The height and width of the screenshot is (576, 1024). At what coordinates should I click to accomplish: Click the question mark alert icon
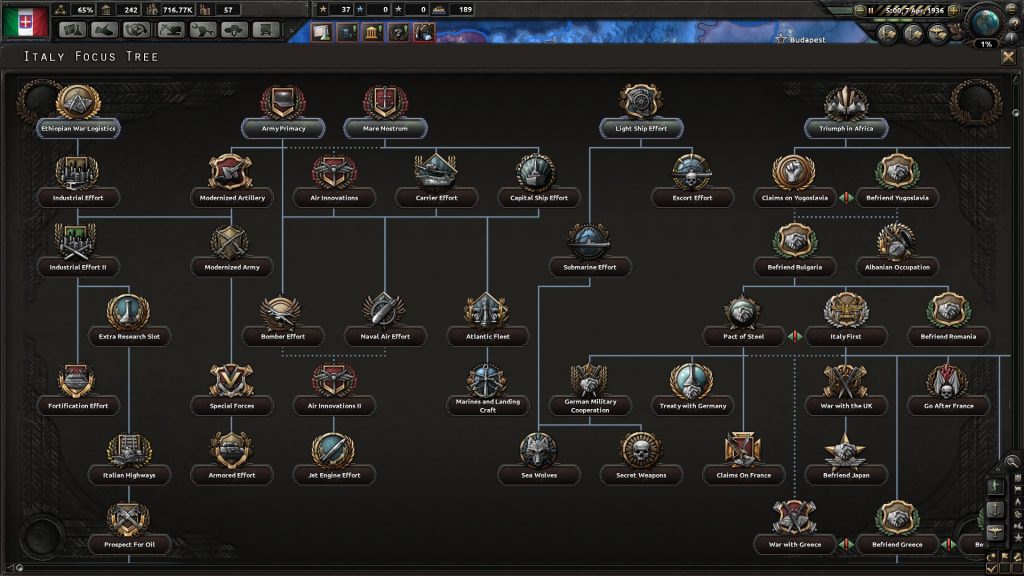point(398,32)
